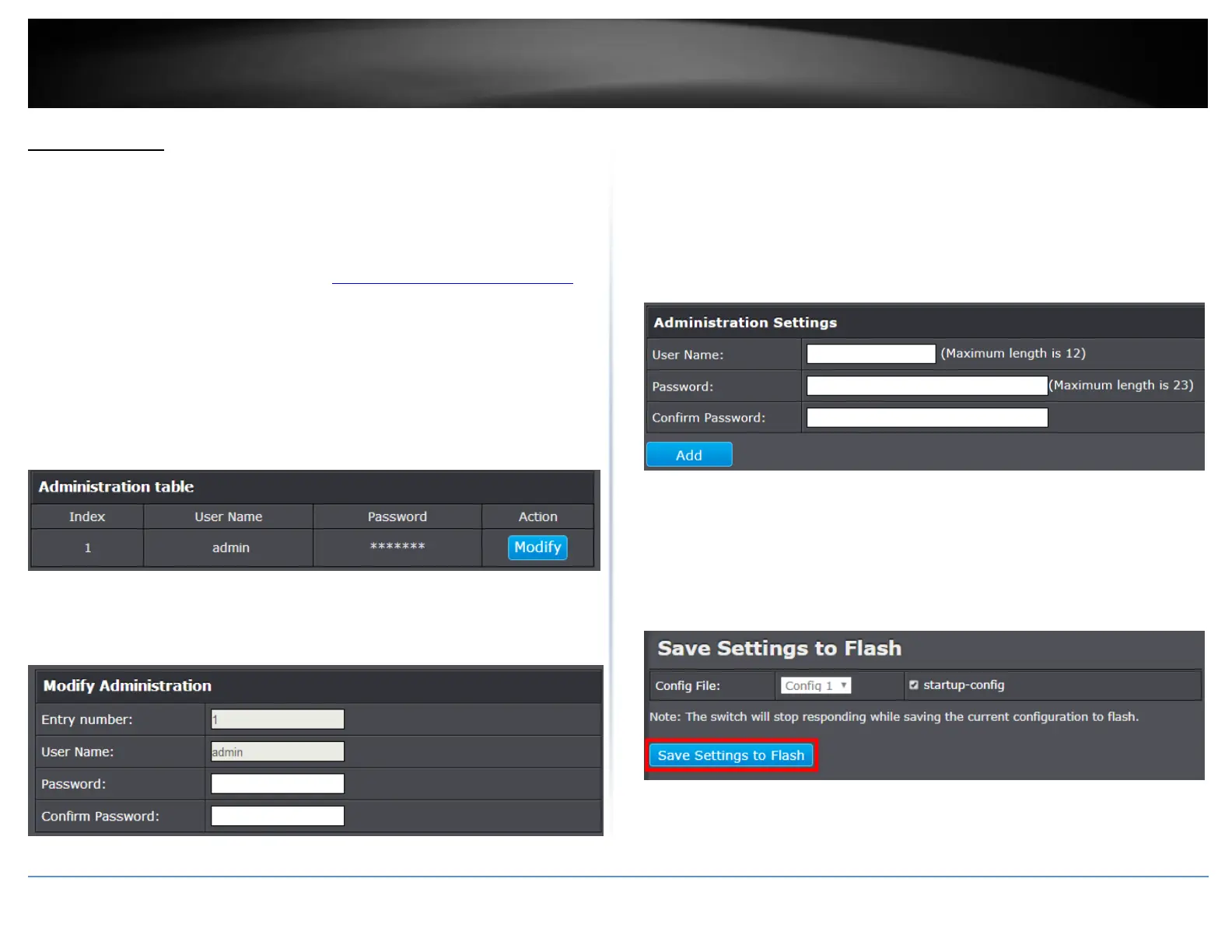Screen dimensions: 1232x952
Task: Click the Entry number field in Modify Administration
Action: coord(278,719)
